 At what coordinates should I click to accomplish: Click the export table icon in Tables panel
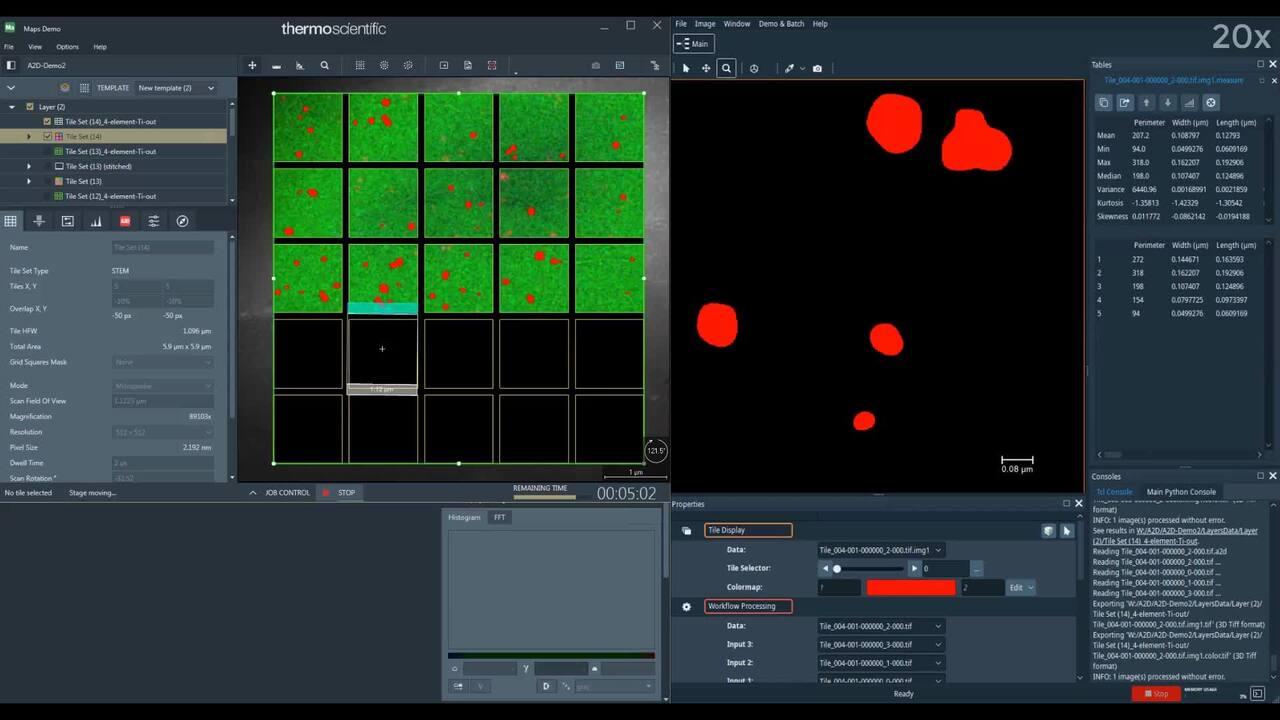point(1125,103)
